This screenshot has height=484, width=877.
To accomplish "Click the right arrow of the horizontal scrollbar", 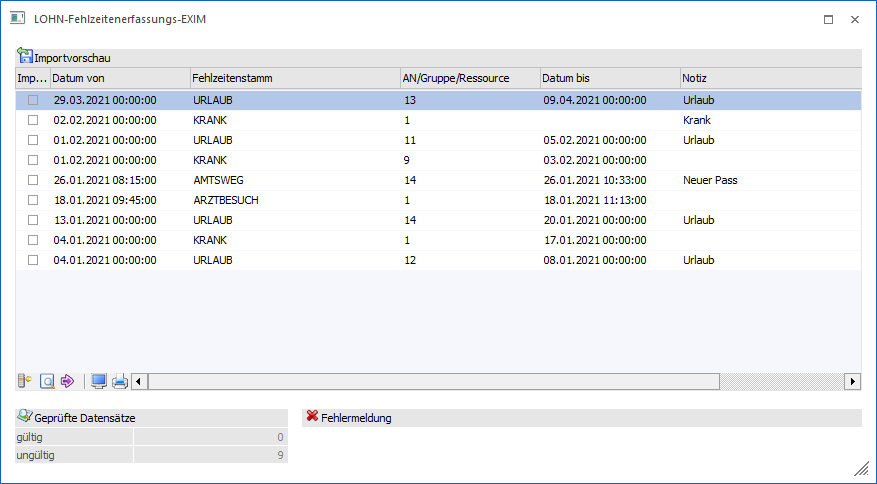I will coord(852,382).
